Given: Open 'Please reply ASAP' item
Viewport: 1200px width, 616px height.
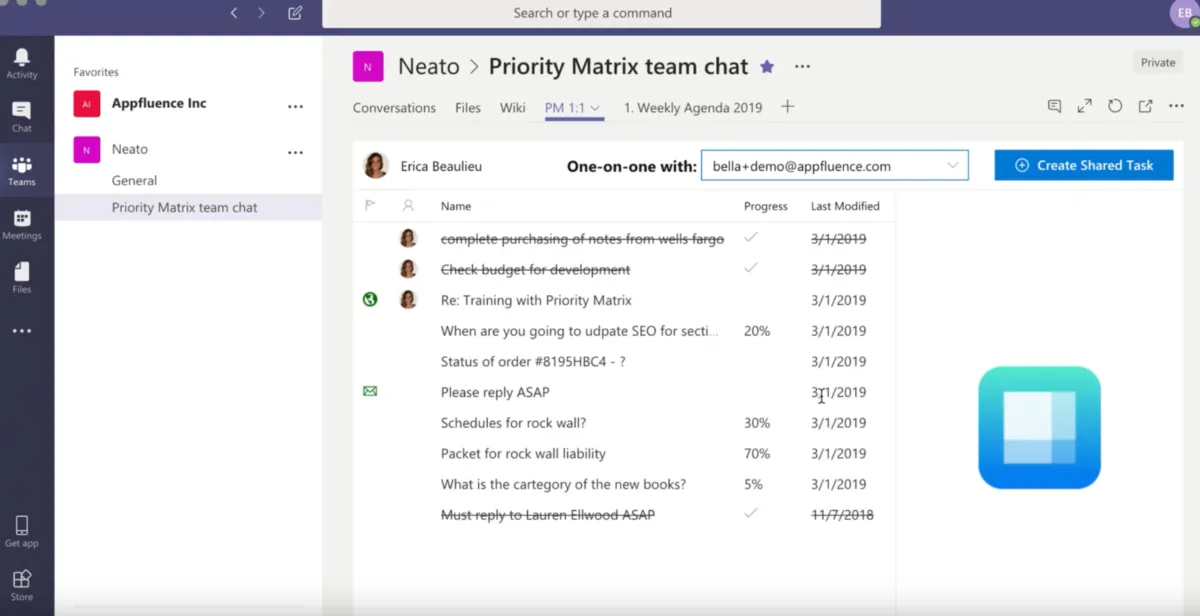Looking at the screenshot, I should click(x=495, y=392).
